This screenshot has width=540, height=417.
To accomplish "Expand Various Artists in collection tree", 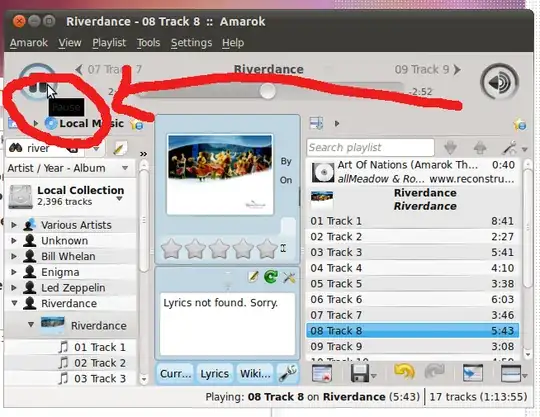I will point(14,225).
